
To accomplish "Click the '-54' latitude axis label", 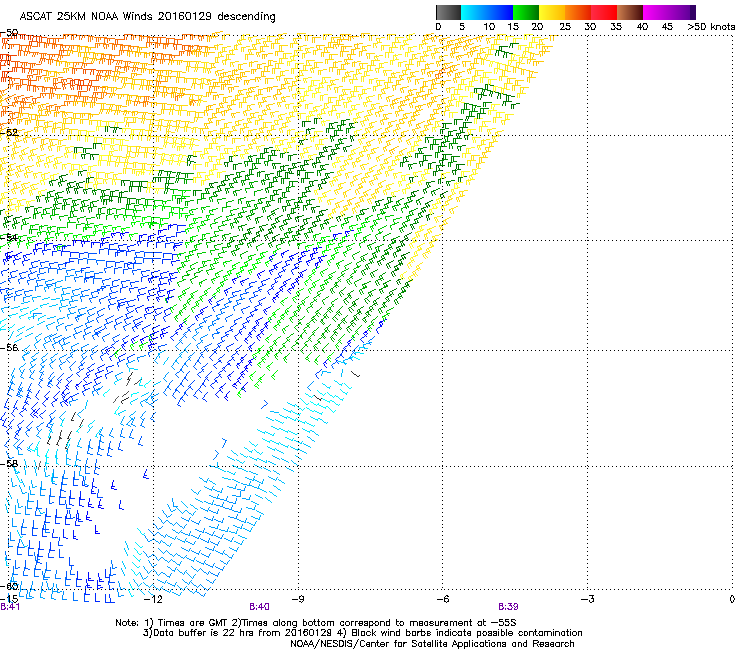I will click(9, 237).
